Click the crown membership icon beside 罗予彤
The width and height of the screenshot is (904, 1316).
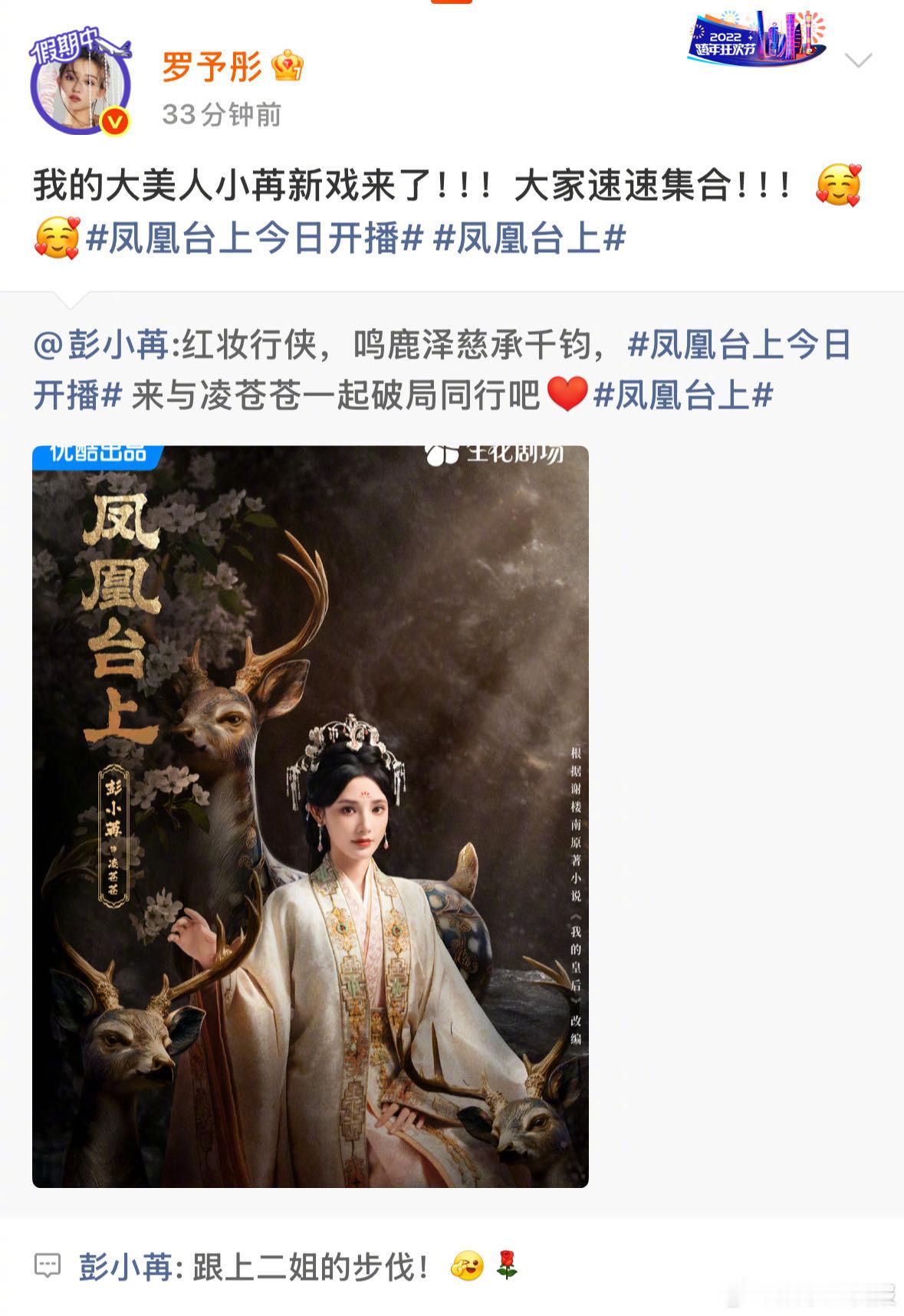point(288,67)
